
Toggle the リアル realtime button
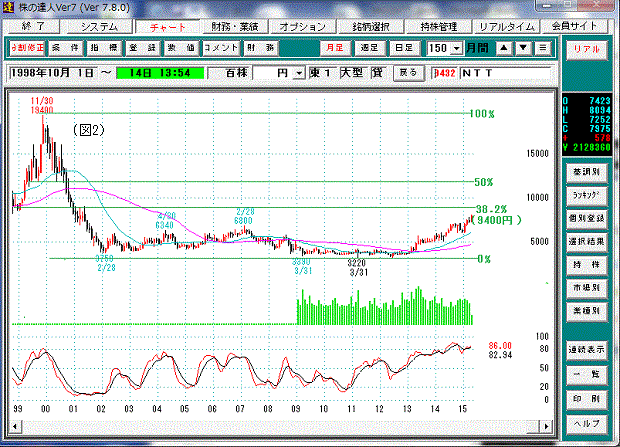coord(587,50)
